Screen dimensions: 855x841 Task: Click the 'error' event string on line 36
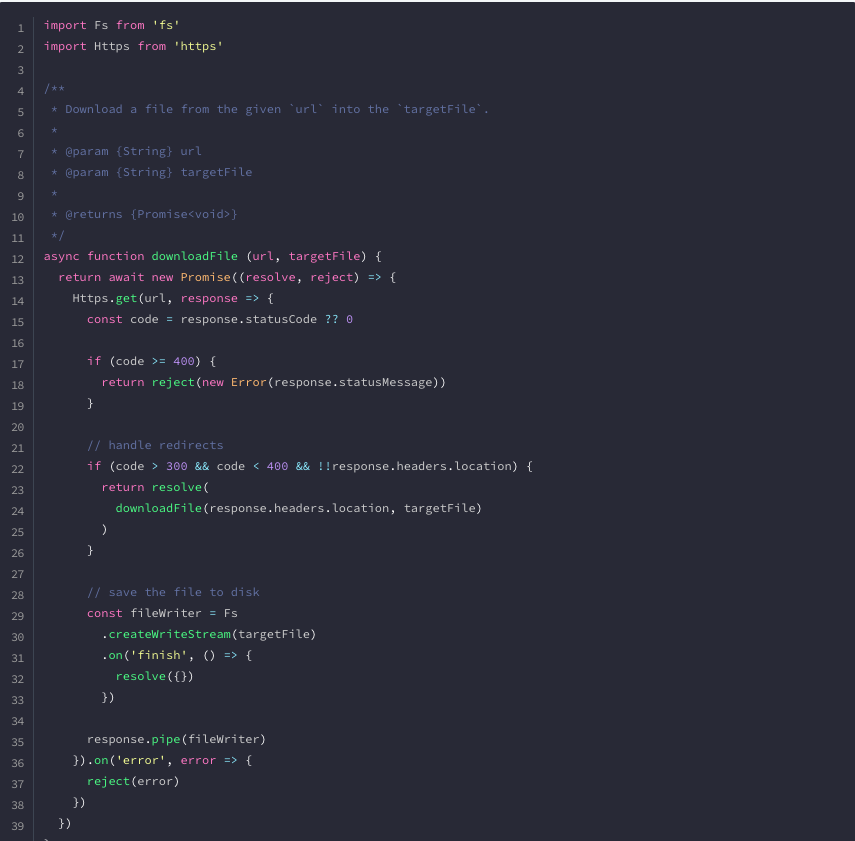click(141, 760)
